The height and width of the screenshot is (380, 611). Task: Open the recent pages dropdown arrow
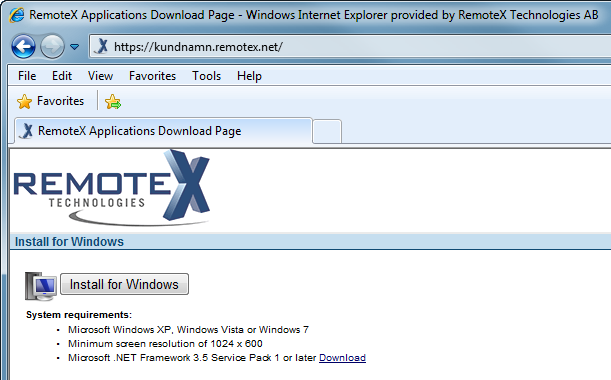[x=74, y=47]
